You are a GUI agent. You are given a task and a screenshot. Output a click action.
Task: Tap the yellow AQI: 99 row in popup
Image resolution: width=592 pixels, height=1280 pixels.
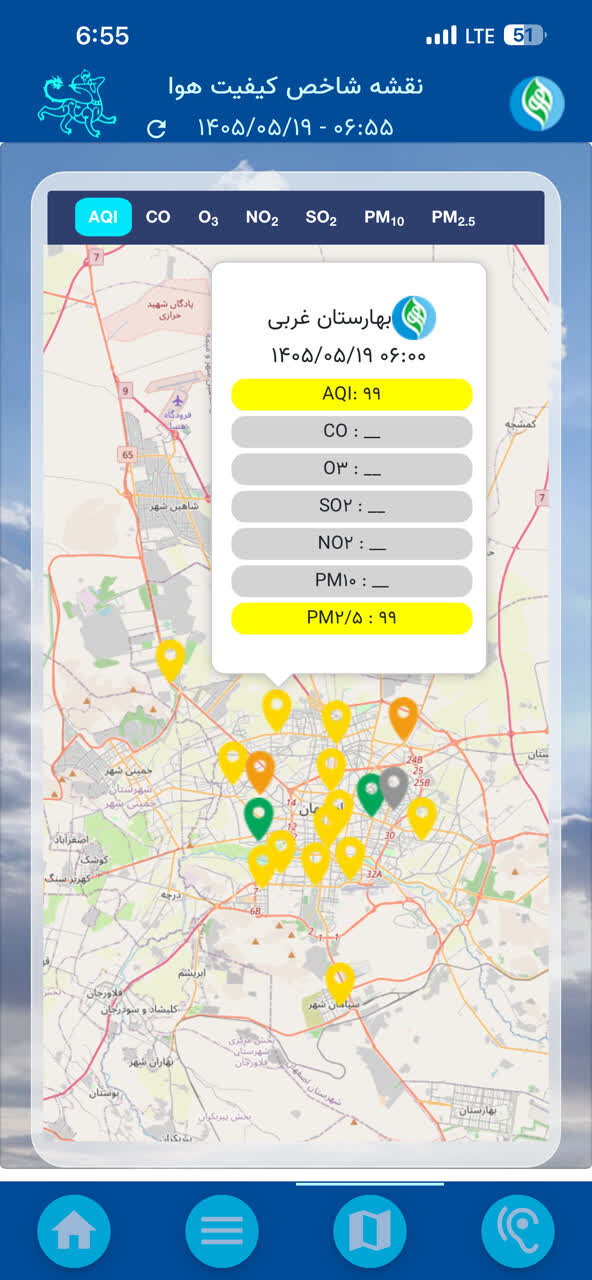352,394
